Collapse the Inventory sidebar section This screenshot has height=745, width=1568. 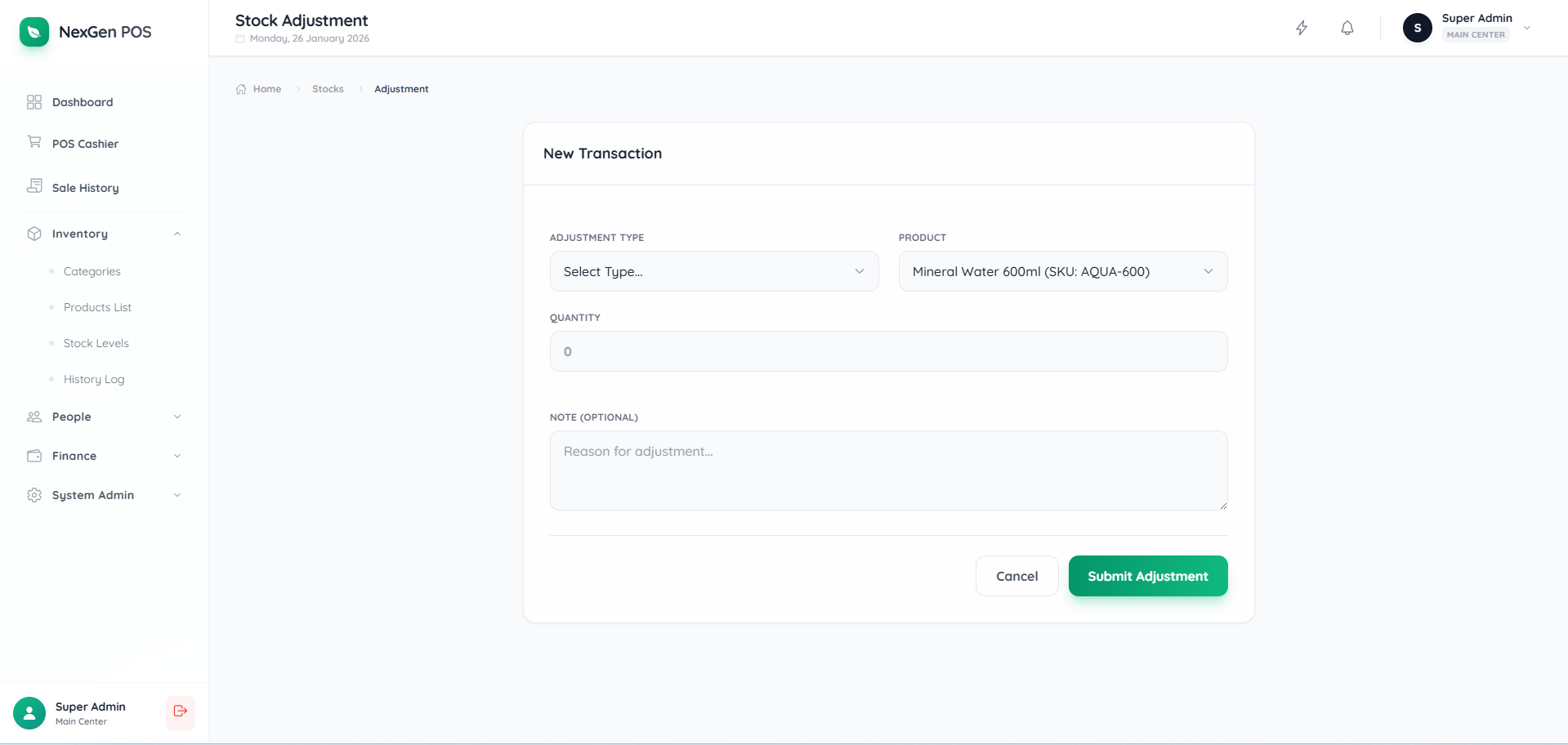177,234
